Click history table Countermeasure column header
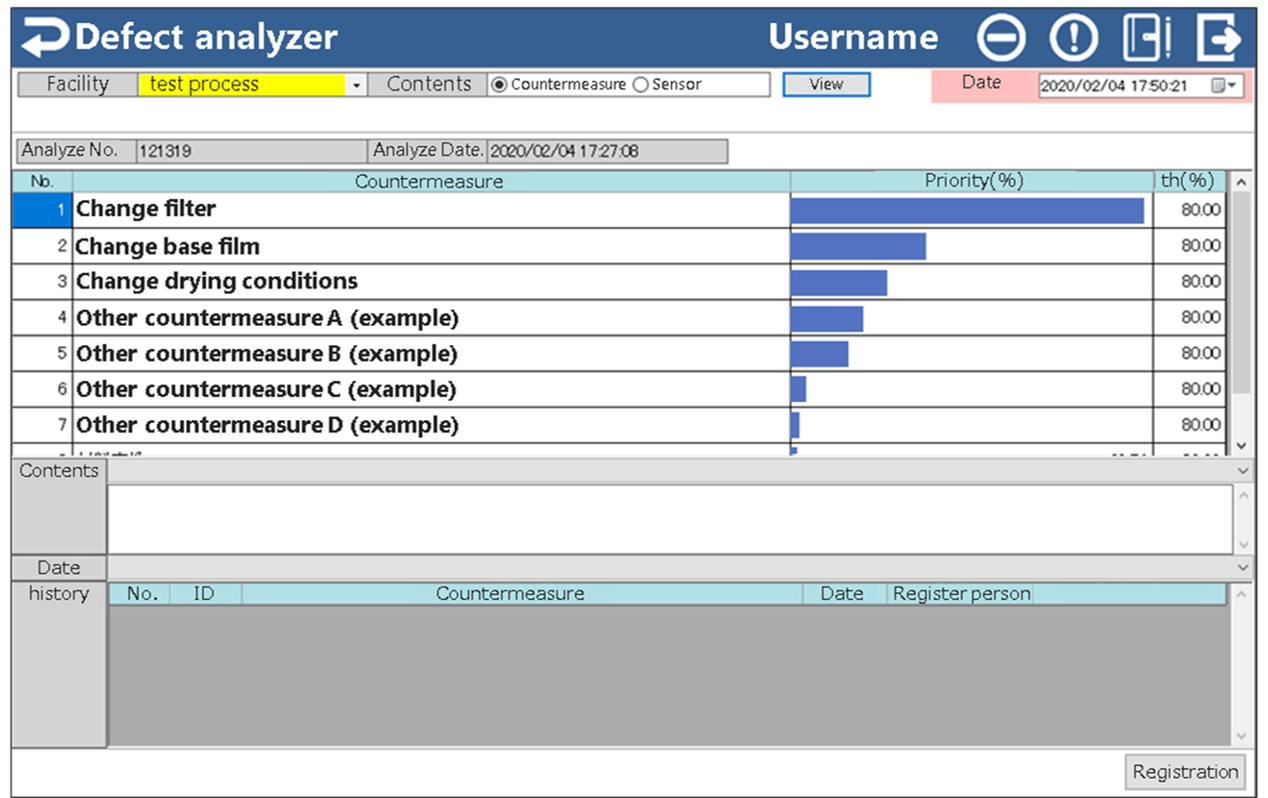Screen dimensions: 1268x798 522,594
